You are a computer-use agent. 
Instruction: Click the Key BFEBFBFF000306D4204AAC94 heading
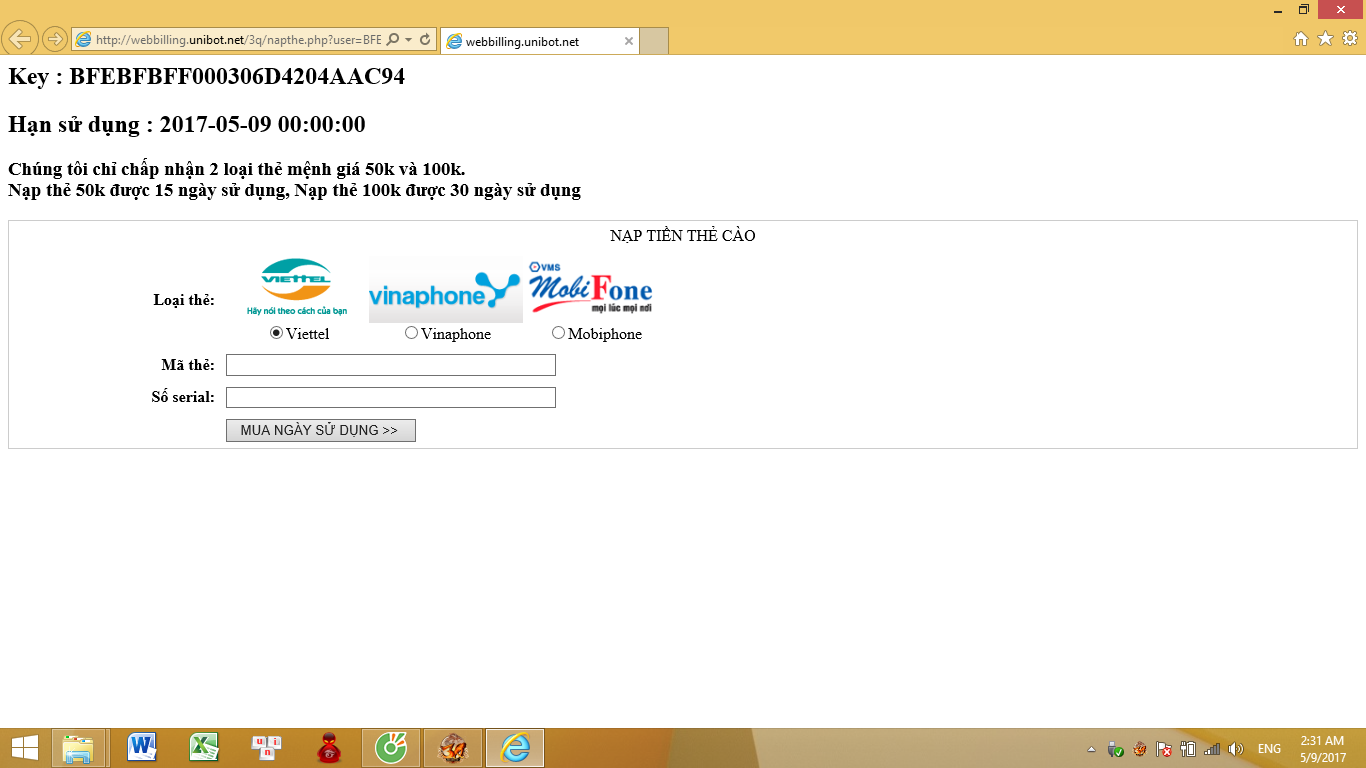pyautogui.click(x=207, y=76)
